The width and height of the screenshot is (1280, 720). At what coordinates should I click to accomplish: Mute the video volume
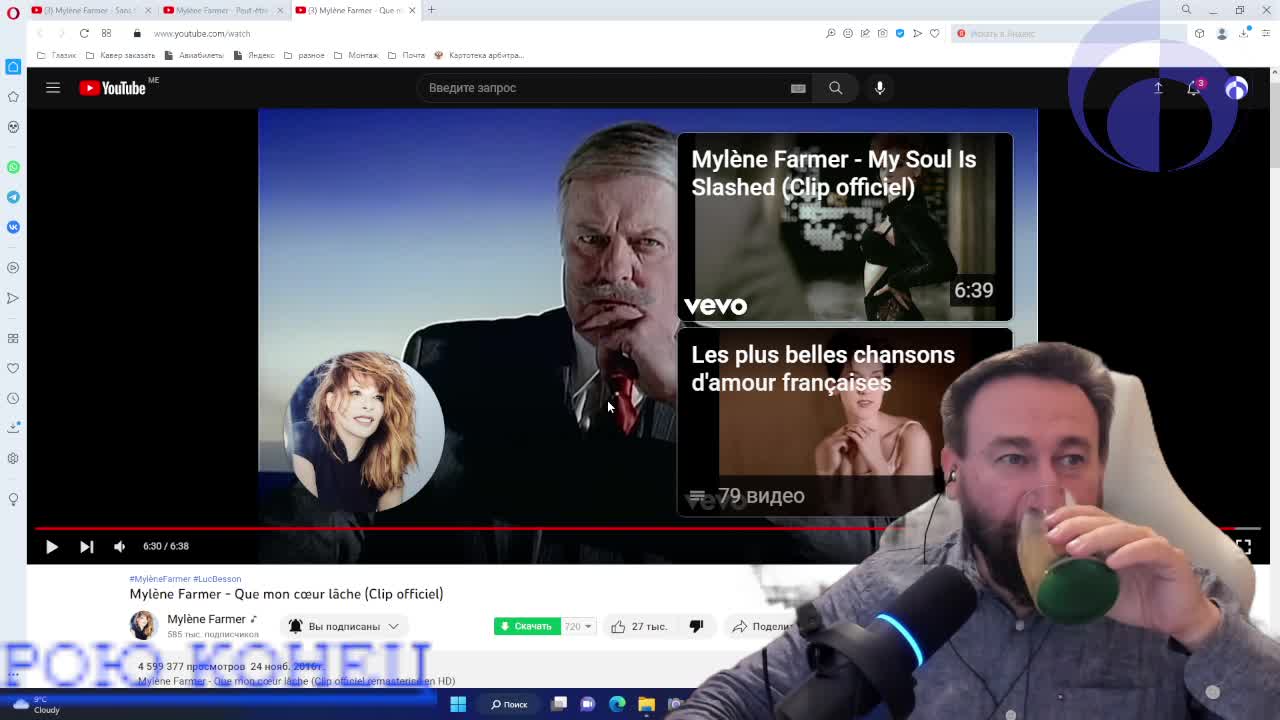click(x=120, y=546)
